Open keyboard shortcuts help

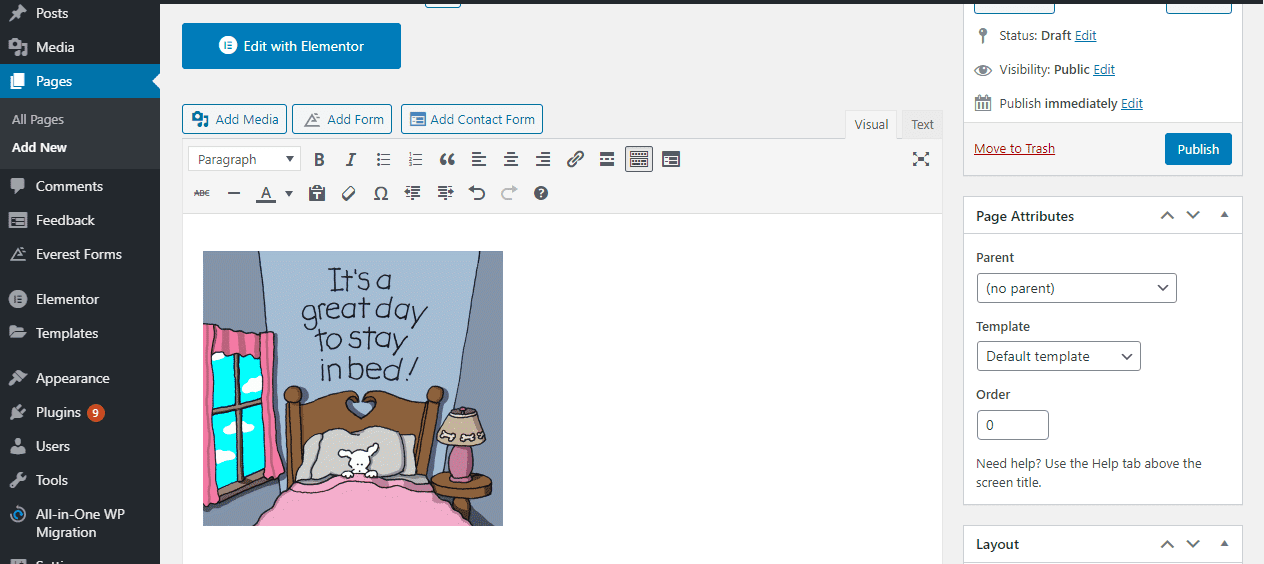pyautogui.click(x=541, y=193)
